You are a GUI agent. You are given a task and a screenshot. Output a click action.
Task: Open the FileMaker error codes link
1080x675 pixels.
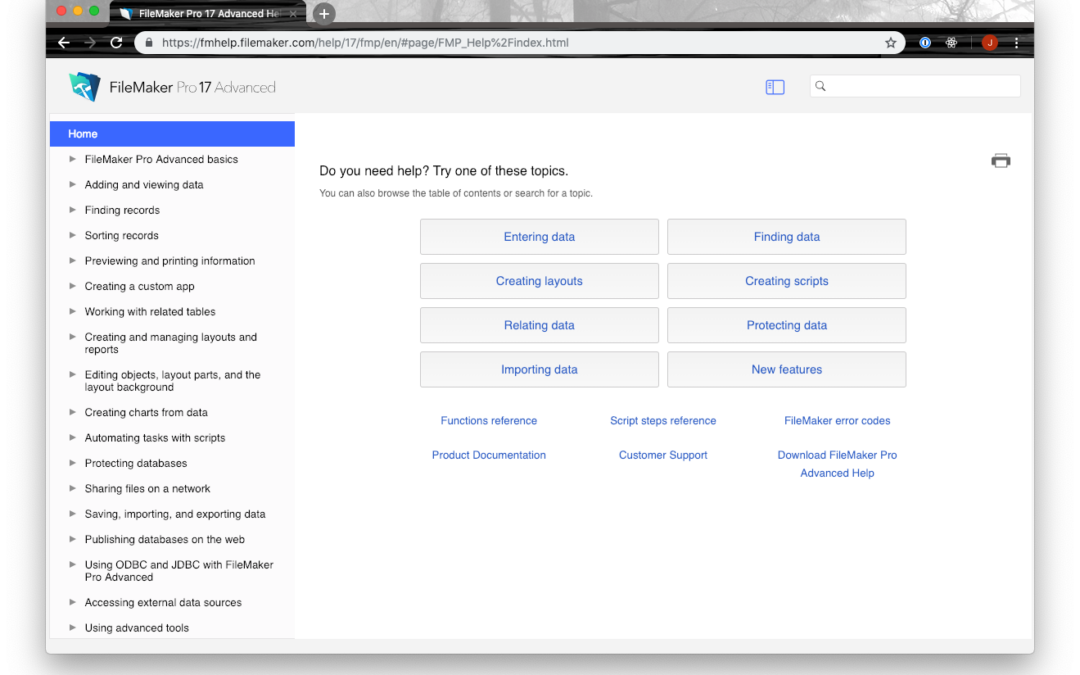(838, 420)
